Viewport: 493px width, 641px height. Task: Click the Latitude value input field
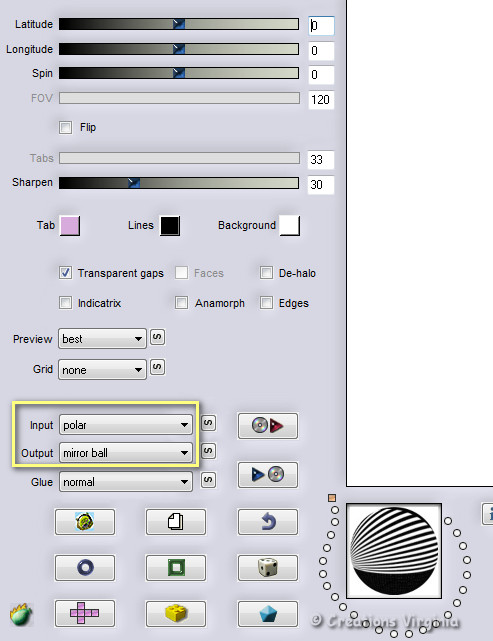(x=321, y=26)
